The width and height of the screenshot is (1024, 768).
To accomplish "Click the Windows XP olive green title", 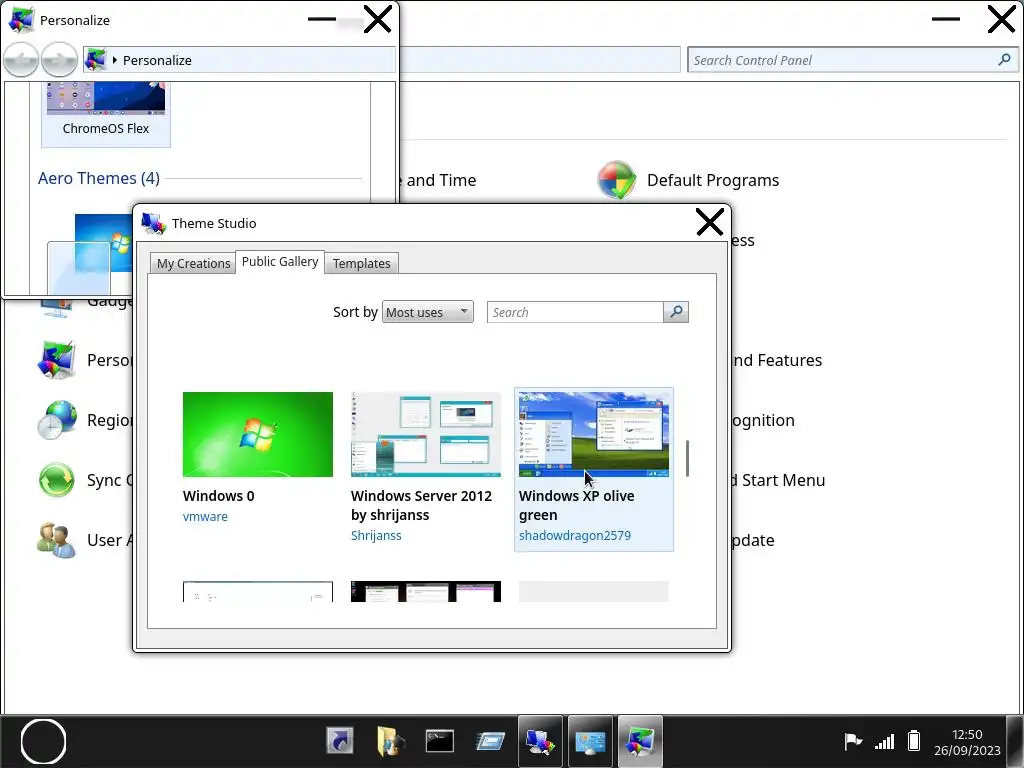I will 577,505.
